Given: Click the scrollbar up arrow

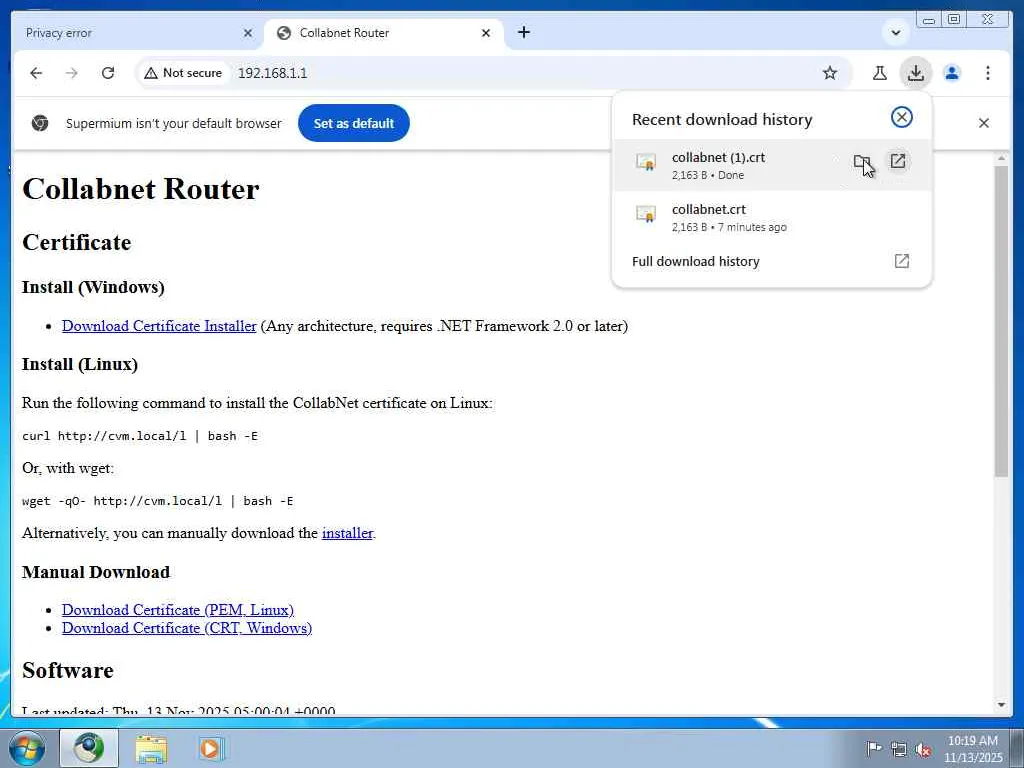Looking at the screenshot, I should [1001, 159].
